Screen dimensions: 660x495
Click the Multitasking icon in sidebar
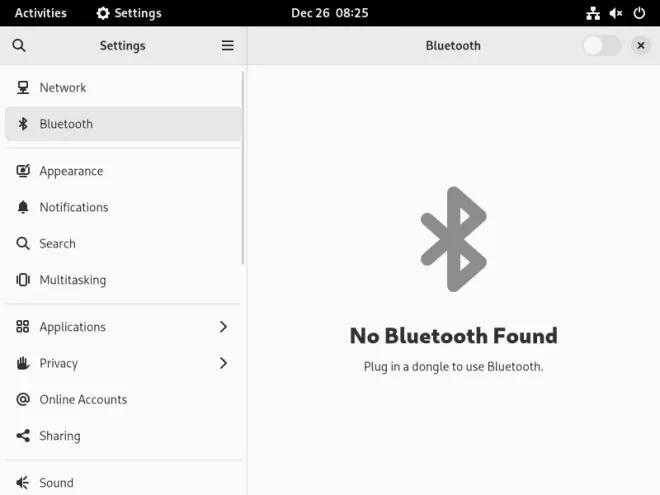pyautogui.click(x=23, y=280)
